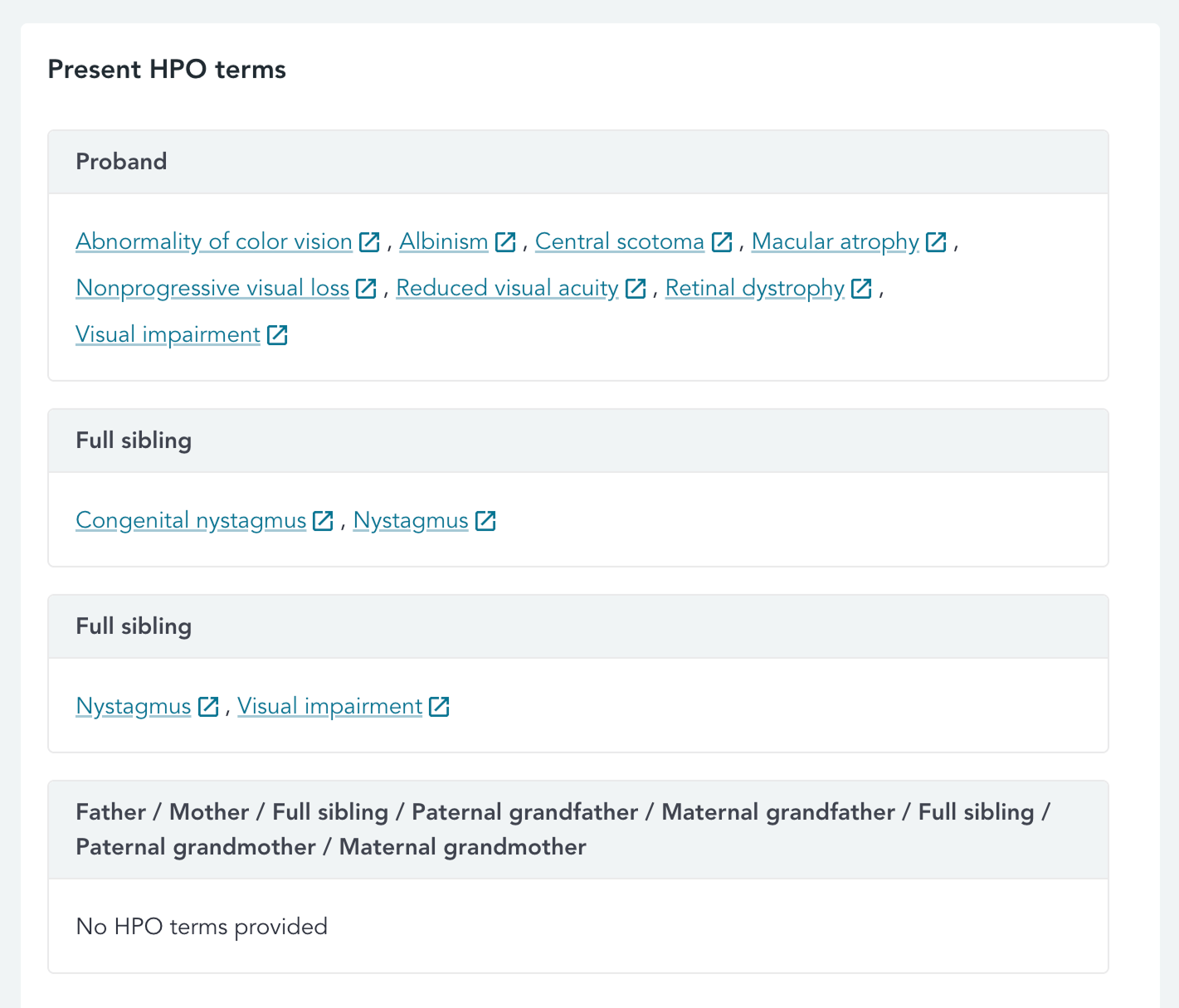The height and width of the screenshot is (1008, 1179).
Task: Select the Albinism hyperlink
Action: point(444,241)
